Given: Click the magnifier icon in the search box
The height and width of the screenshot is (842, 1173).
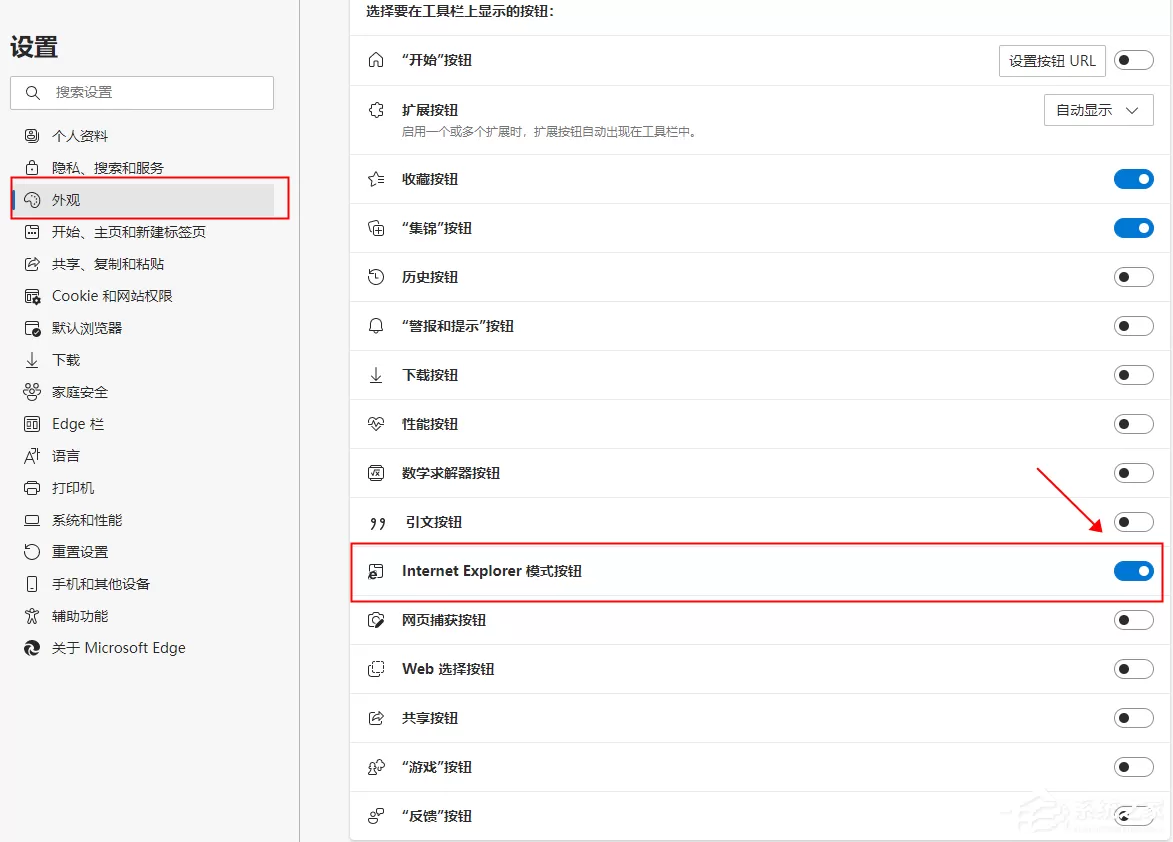Looking at the screenshot, I should 32,93.
